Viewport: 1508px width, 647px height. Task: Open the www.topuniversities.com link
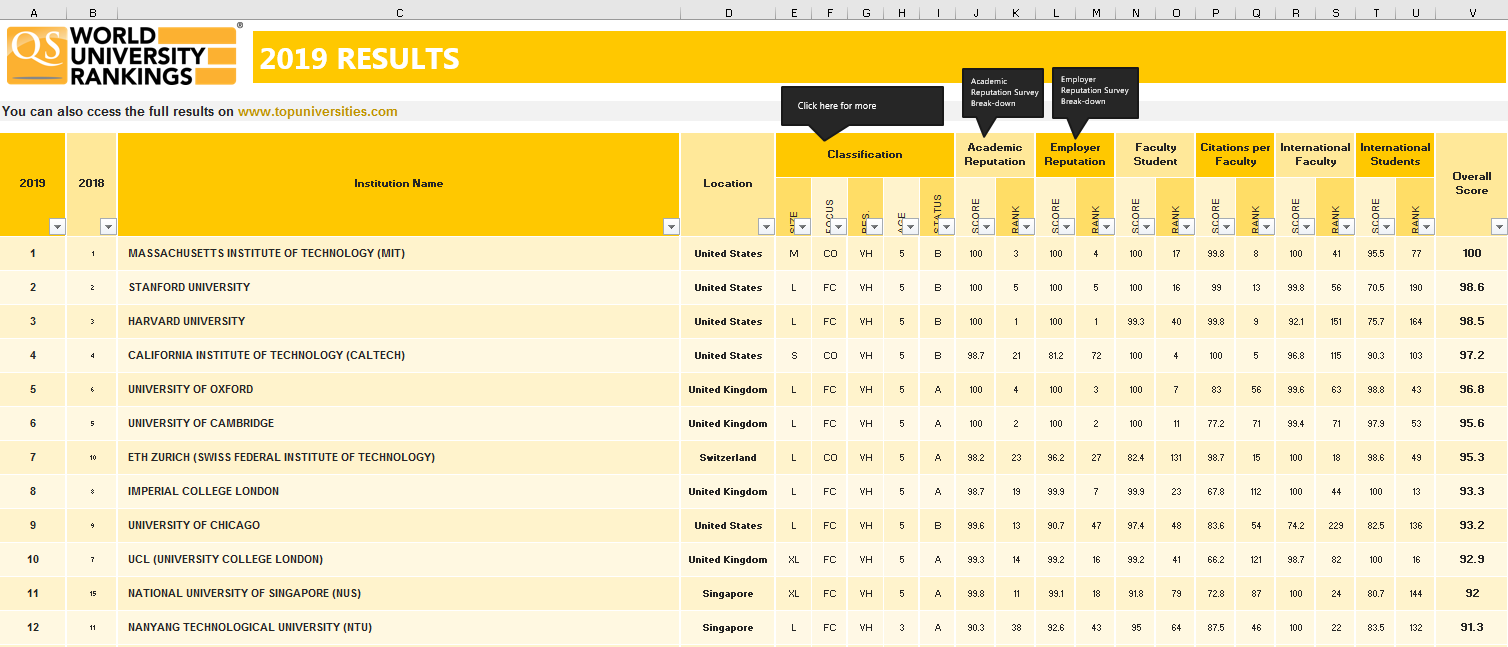coord(317,112)
